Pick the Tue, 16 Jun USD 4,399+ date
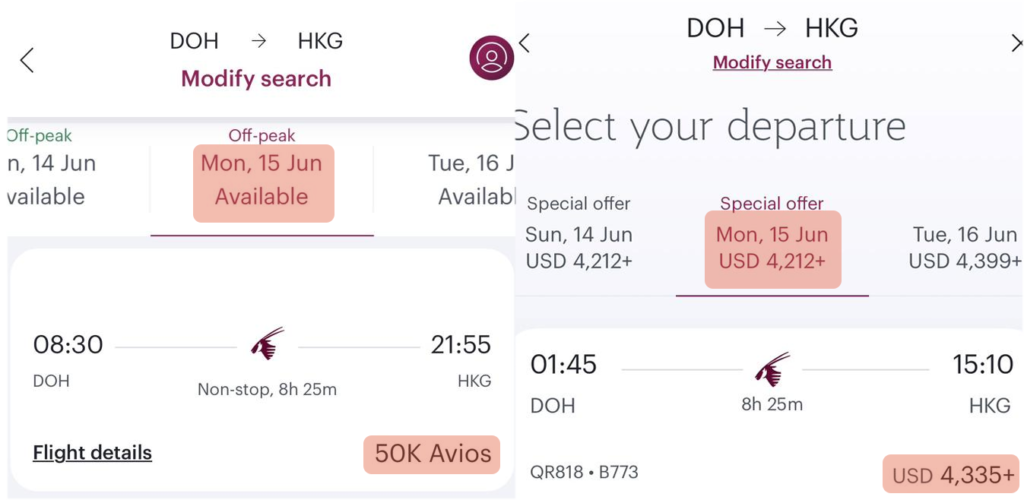Screen dimensions: 1024x500 pyautogui.click(x=964, y=248)
